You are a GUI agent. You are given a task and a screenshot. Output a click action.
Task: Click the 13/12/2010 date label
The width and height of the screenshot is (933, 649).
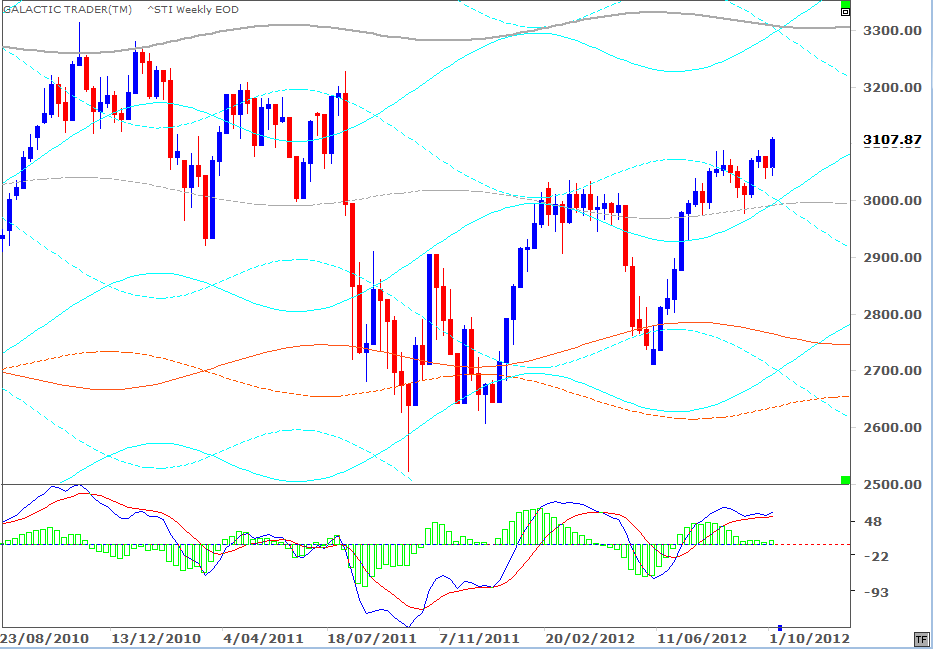coord(157,638)
